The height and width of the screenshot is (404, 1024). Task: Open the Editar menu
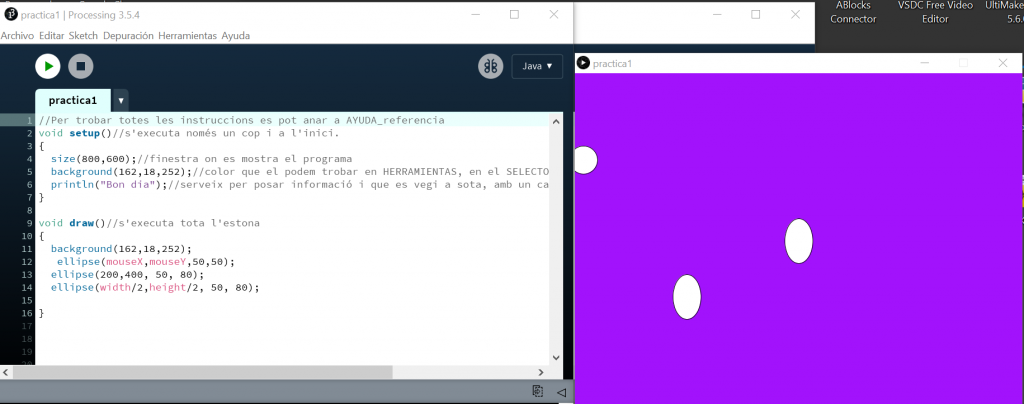pos(51,35)
